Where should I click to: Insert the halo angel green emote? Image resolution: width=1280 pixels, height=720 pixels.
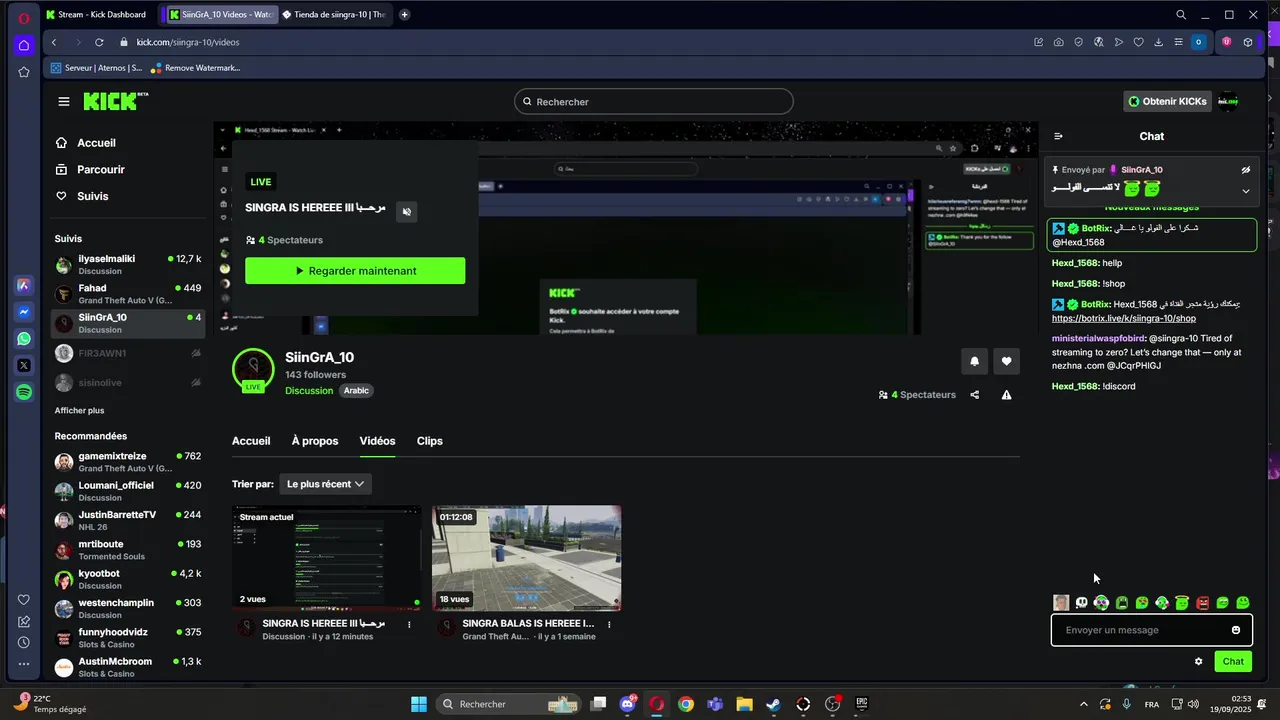point(1182,603)
